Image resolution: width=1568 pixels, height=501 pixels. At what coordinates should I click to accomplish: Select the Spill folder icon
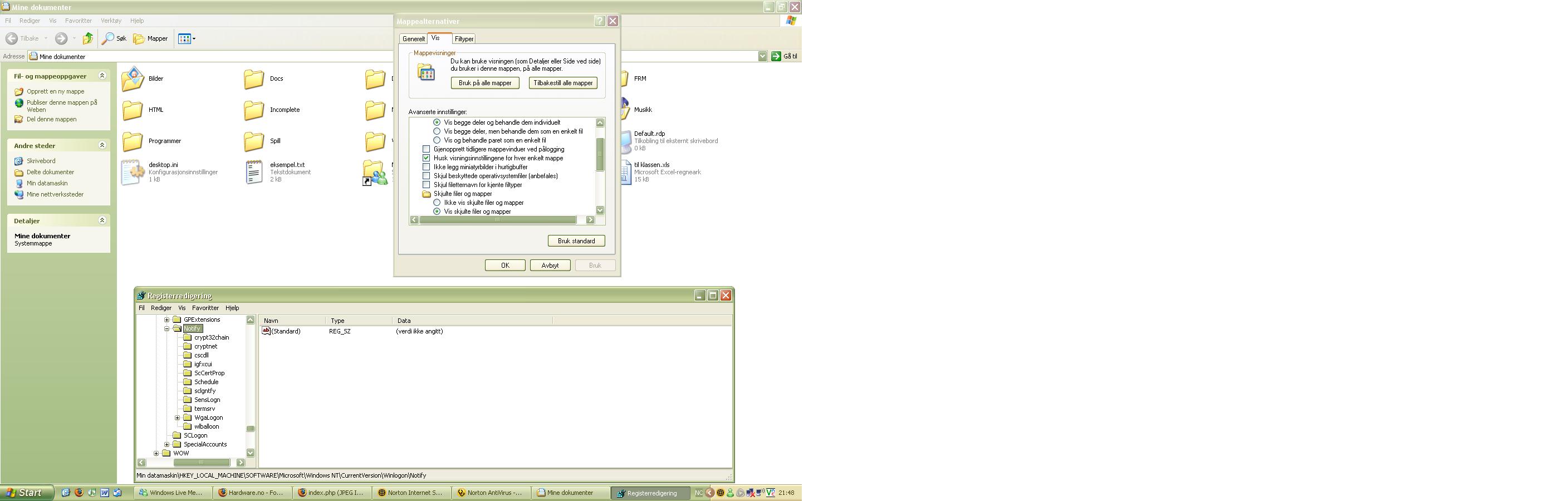pyautogui.click(x=254, y=141)
